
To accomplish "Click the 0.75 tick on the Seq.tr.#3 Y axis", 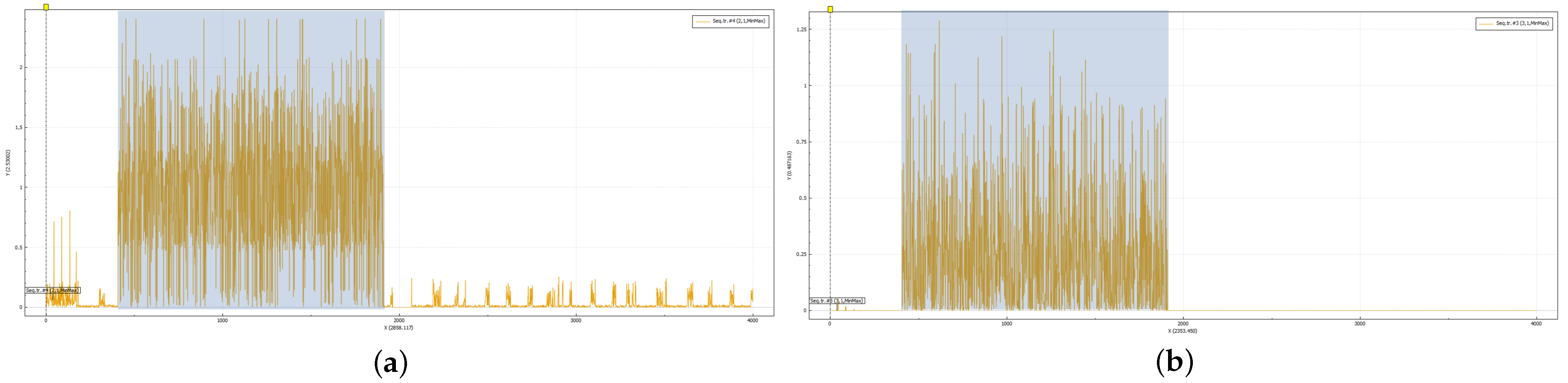I will tap(801, 141).
